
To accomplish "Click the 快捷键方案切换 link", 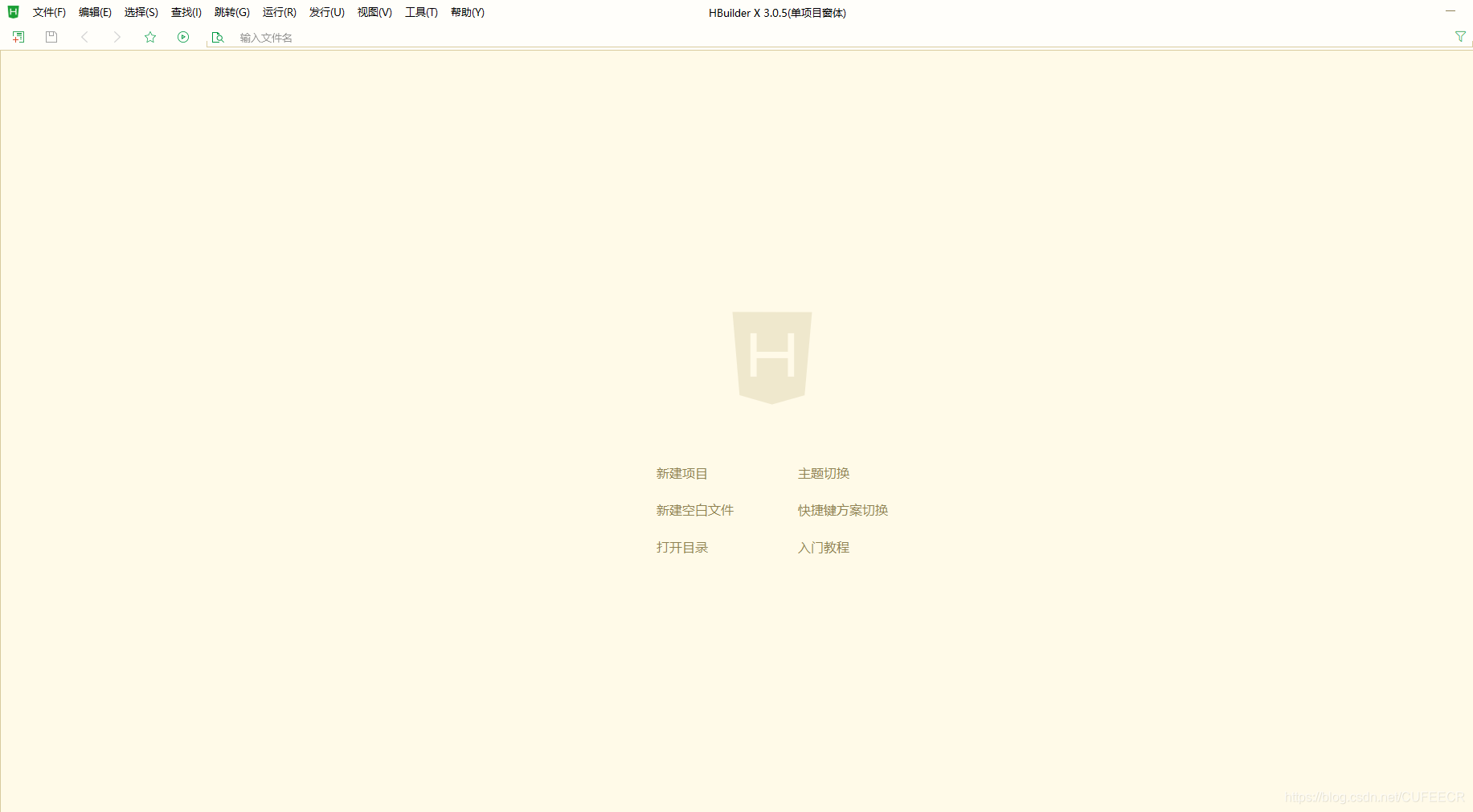I will [x=843, y=511].
